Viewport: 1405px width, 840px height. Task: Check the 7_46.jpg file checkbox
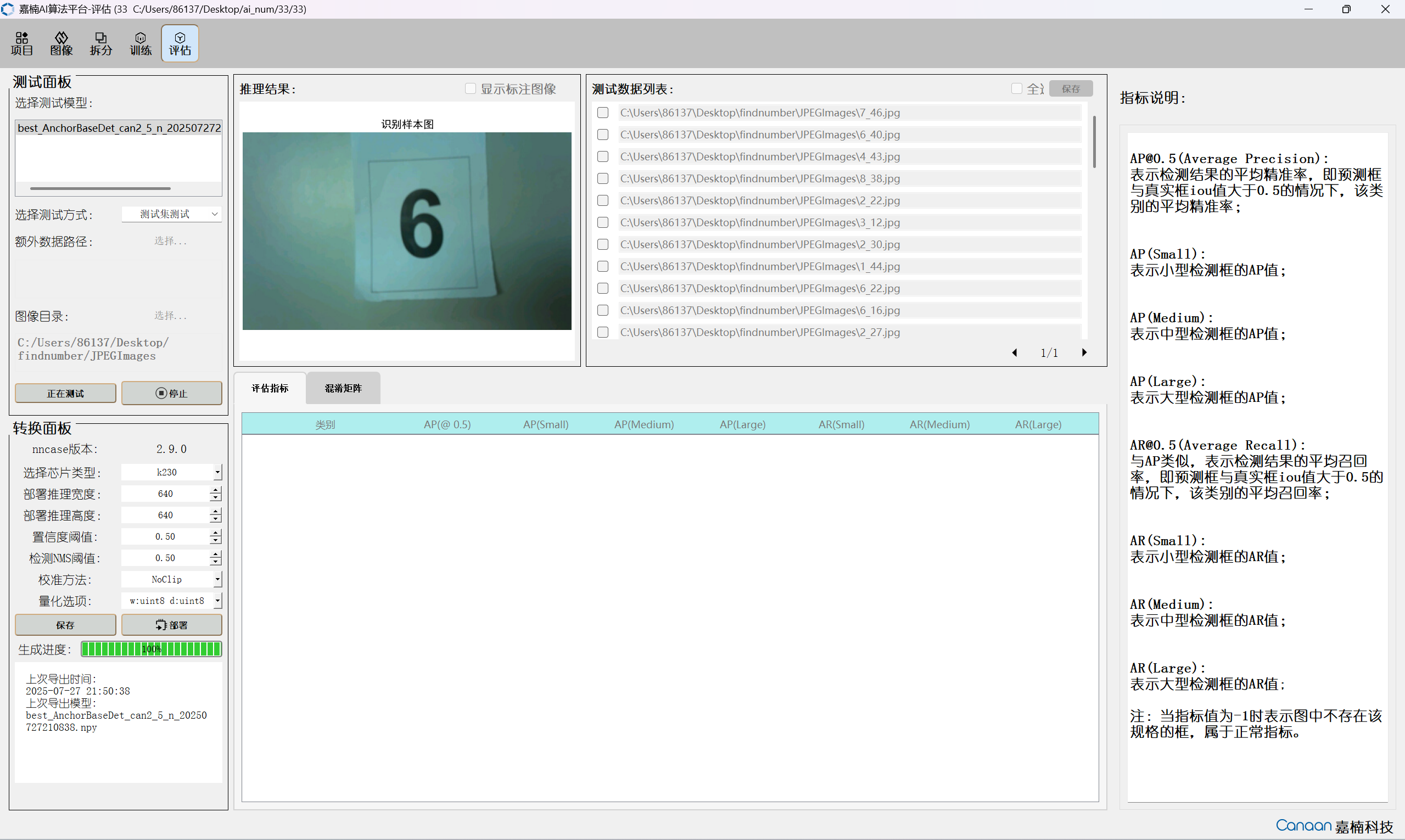pos(603,113)
